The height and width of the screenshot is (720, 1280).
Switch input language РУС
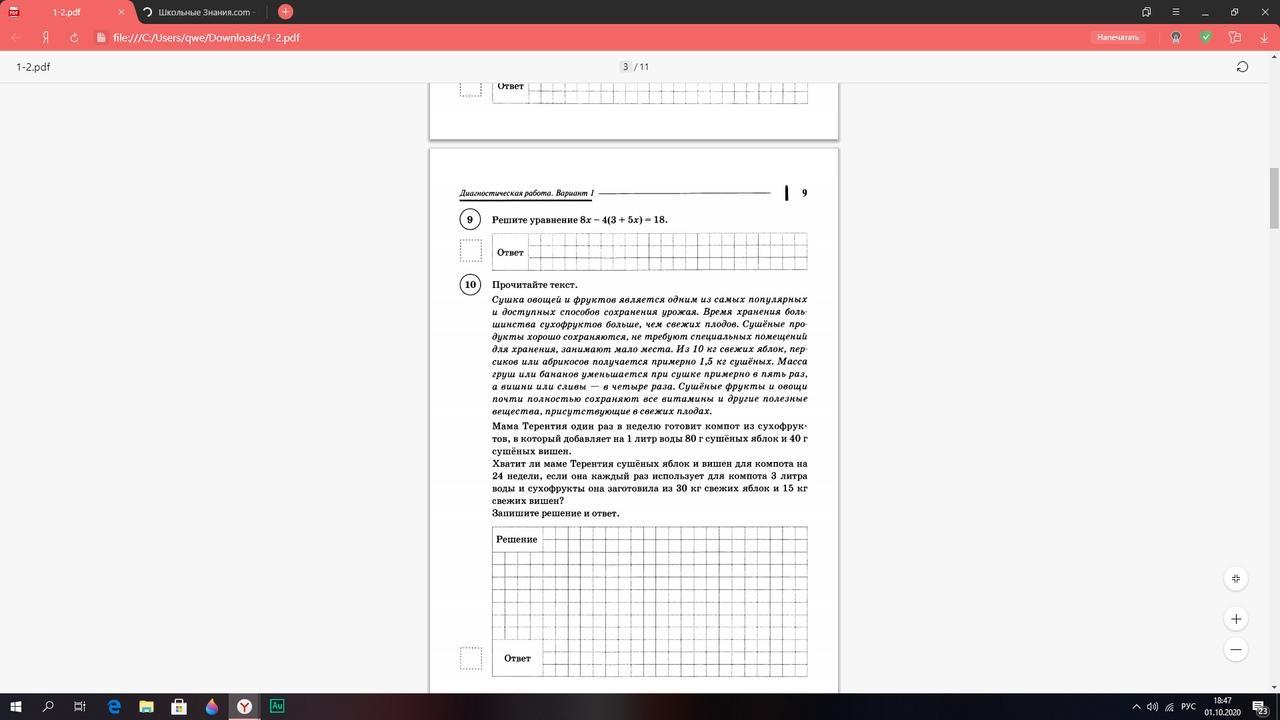coord(1189,707)
